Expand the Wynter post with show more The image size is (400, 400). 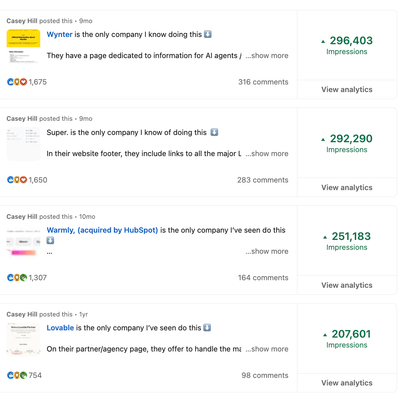point(267,56)
